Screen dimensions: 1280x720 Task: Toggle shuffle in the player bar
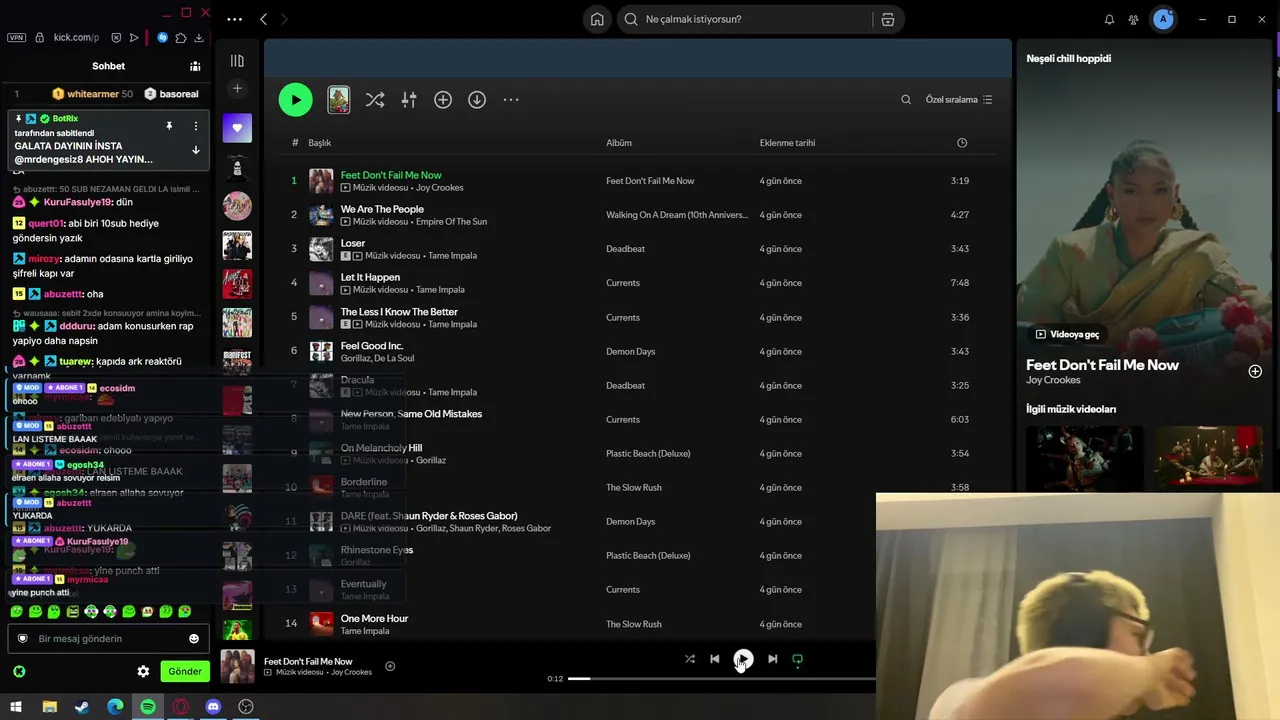point(690,659)
